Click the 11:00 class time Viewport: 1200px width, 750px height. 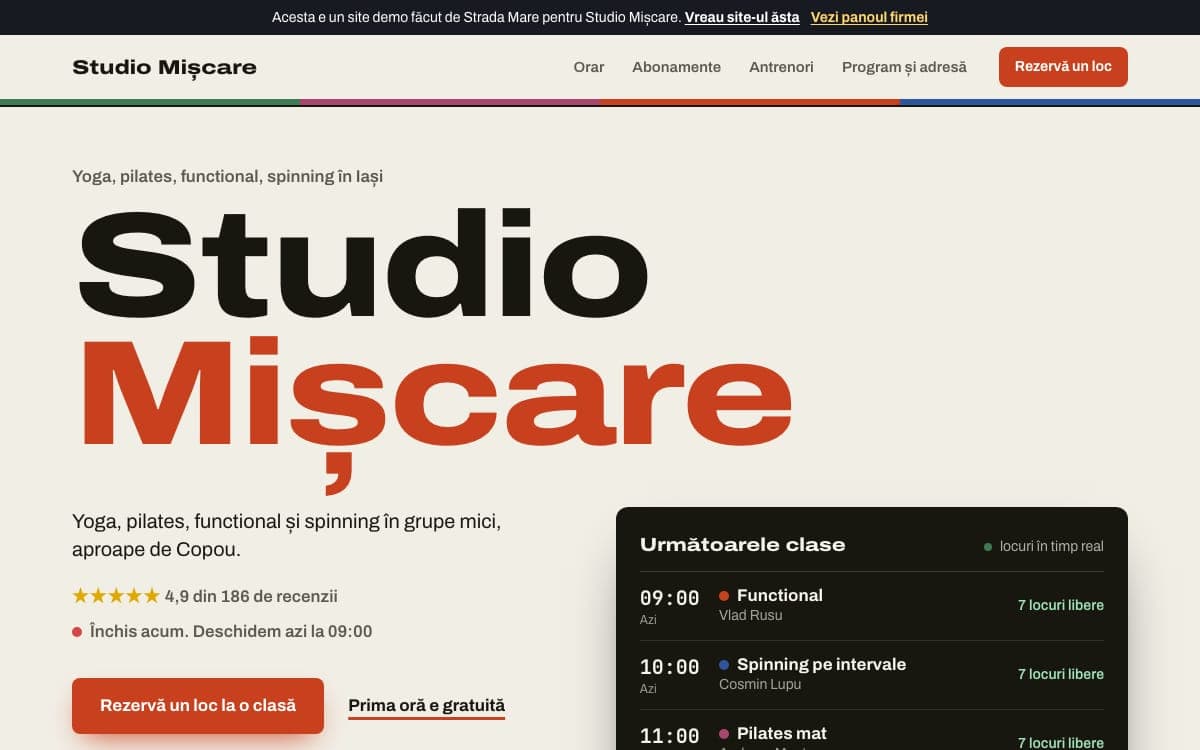(669, 736)
